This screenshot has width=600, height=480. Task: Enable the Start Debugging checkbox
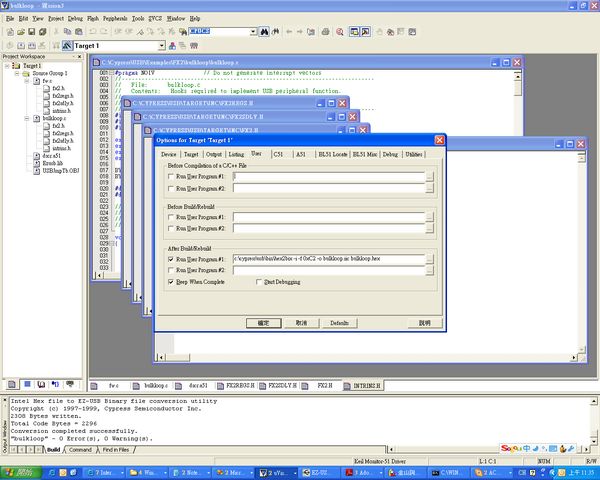(x=257, y=282)
